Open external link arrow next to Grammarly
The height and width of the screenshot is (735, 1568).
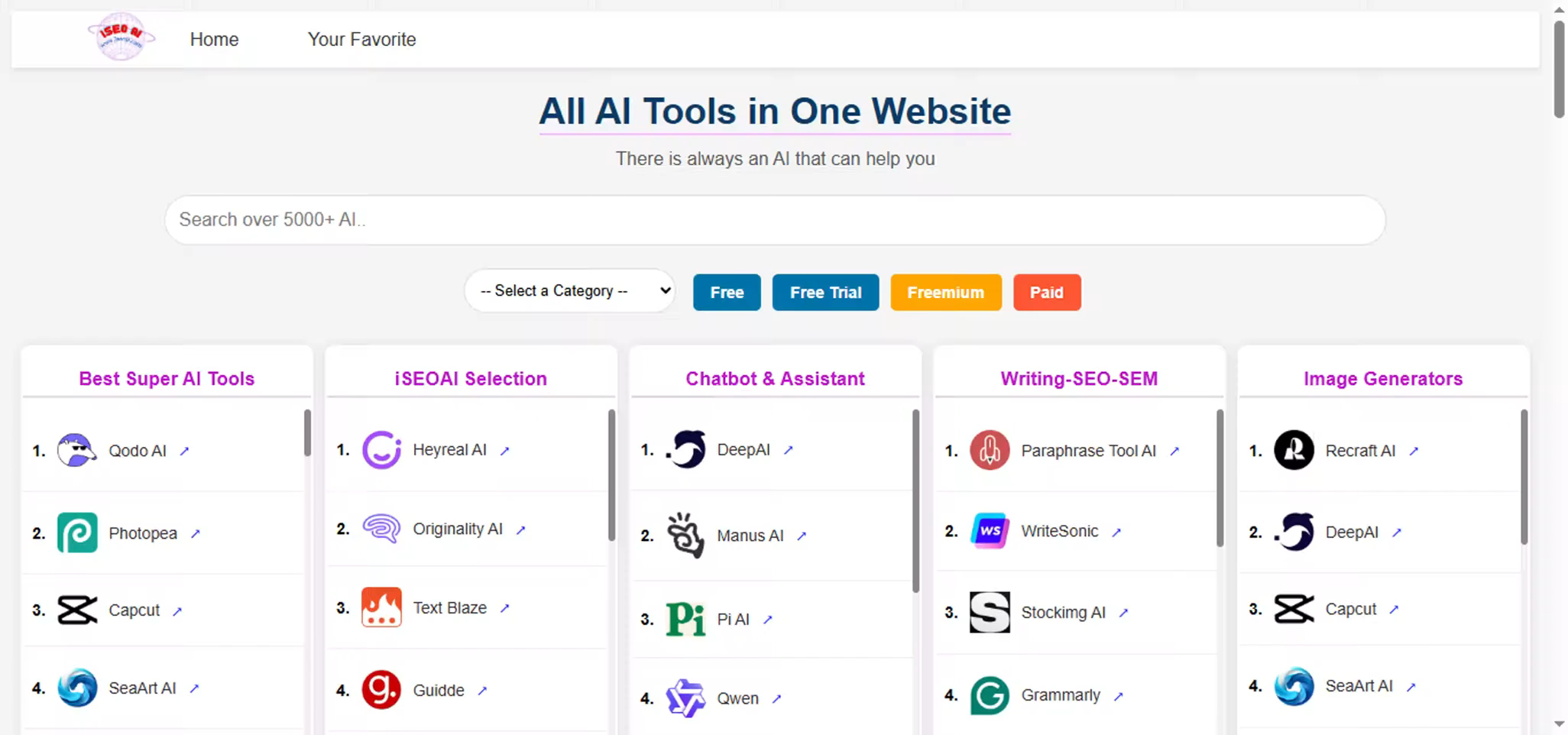pyautogui.click(x=1119, y=696)
